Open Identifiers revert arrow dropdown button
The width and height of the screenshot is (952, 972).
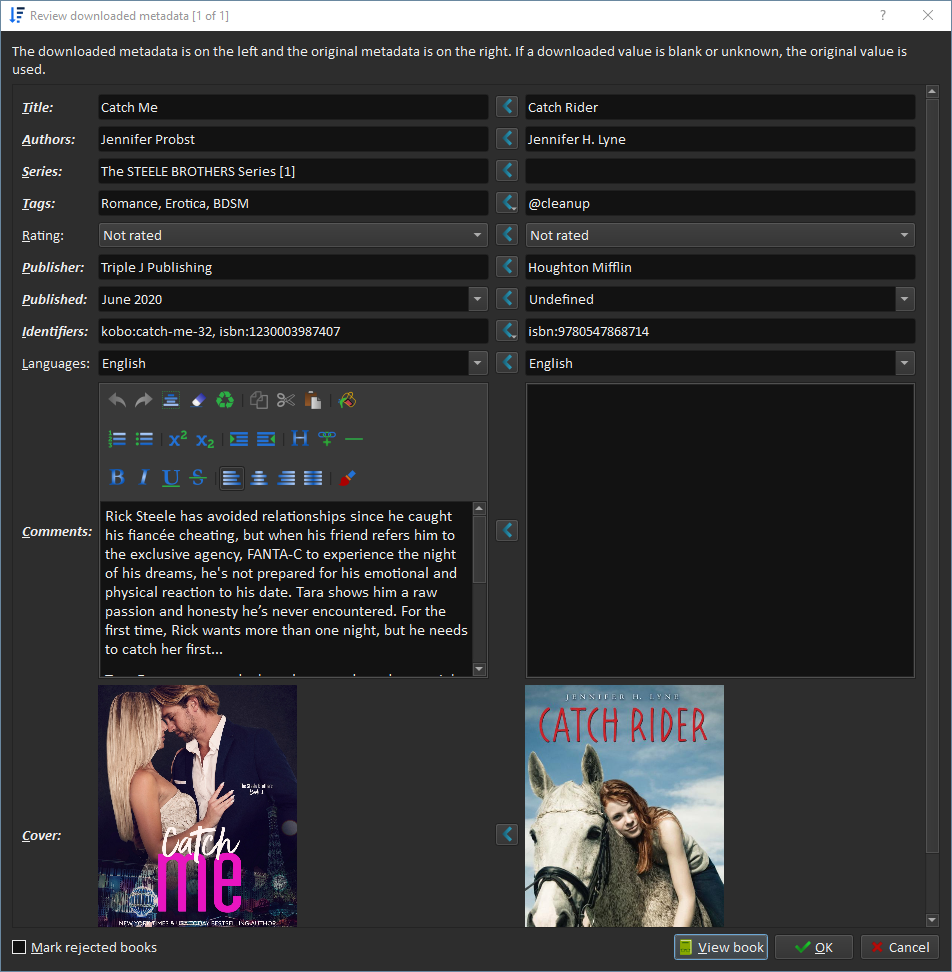point(507,330)
